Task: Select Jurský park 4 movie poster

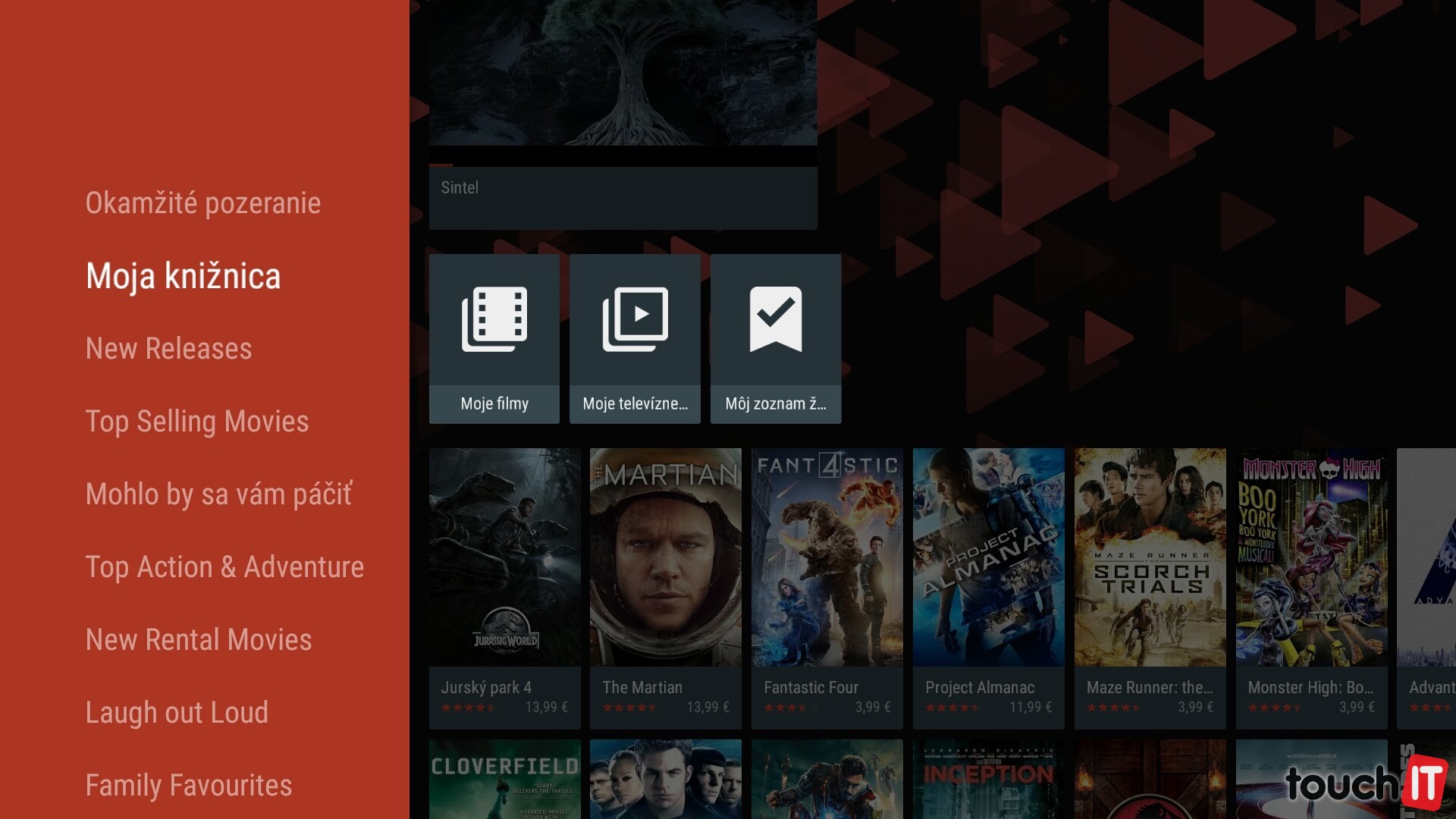Action: click(504, 557)
